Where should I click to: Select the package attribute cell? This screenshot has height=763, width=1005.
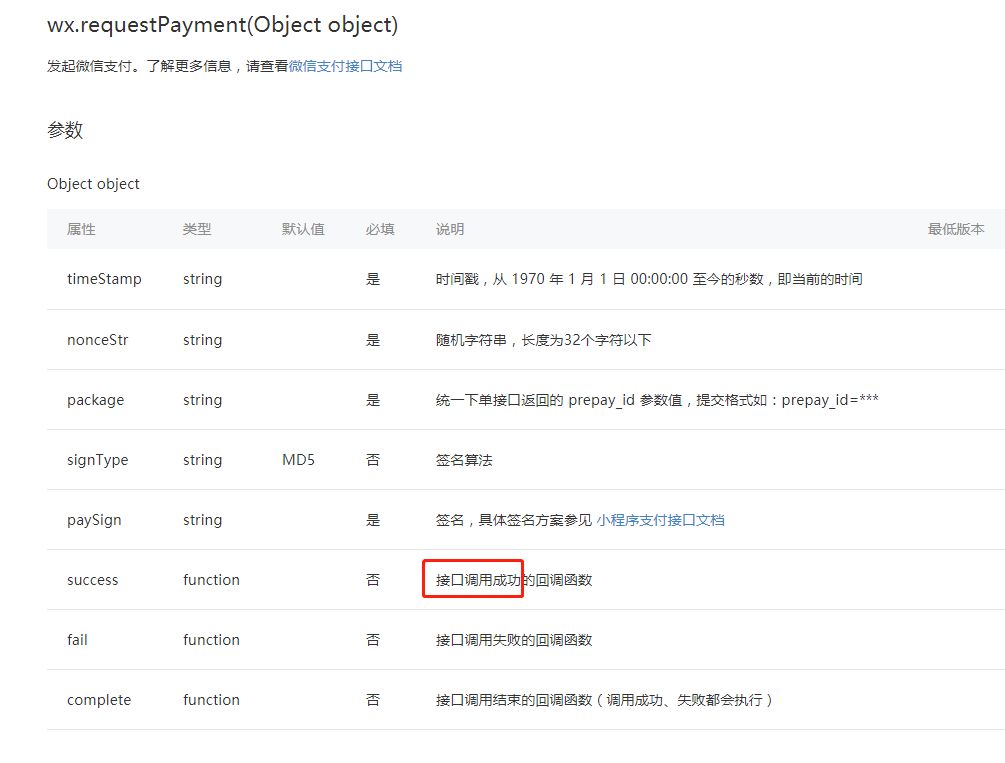96,400
